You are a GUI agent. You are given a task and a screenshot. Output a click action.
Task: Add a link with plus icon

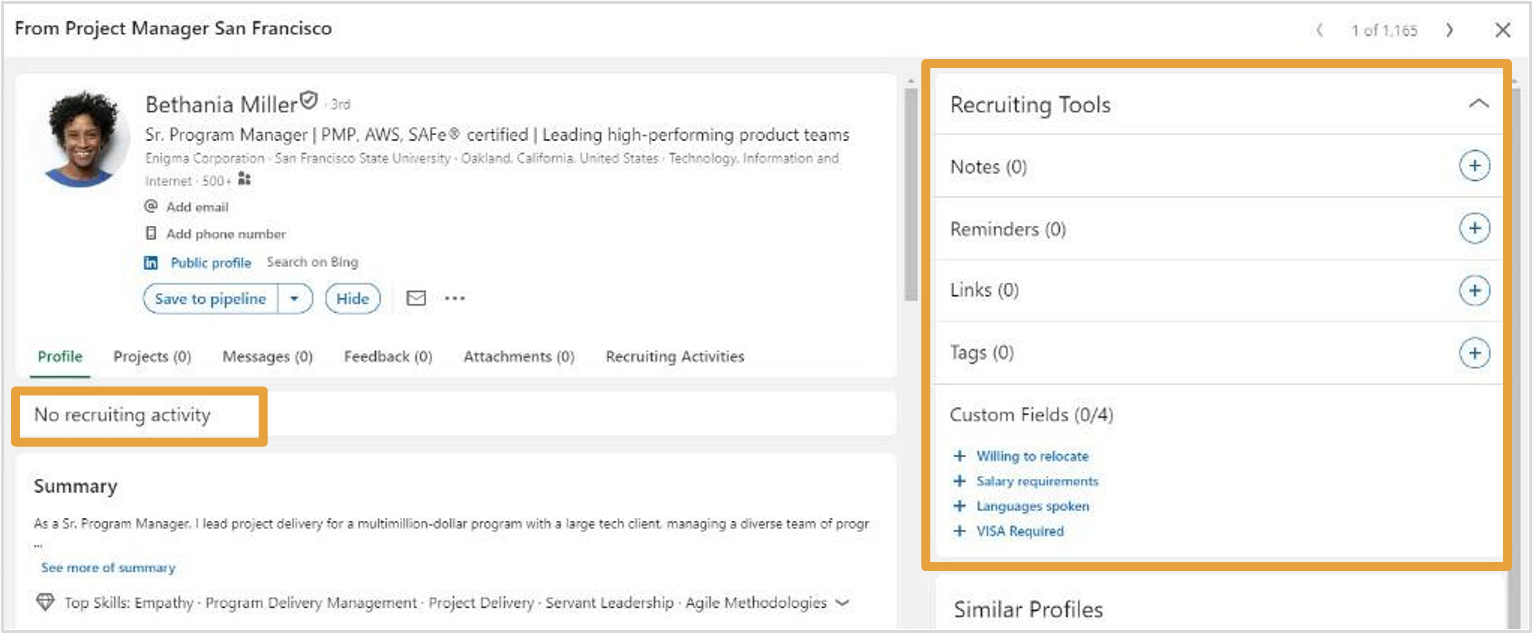(1474, 291)
